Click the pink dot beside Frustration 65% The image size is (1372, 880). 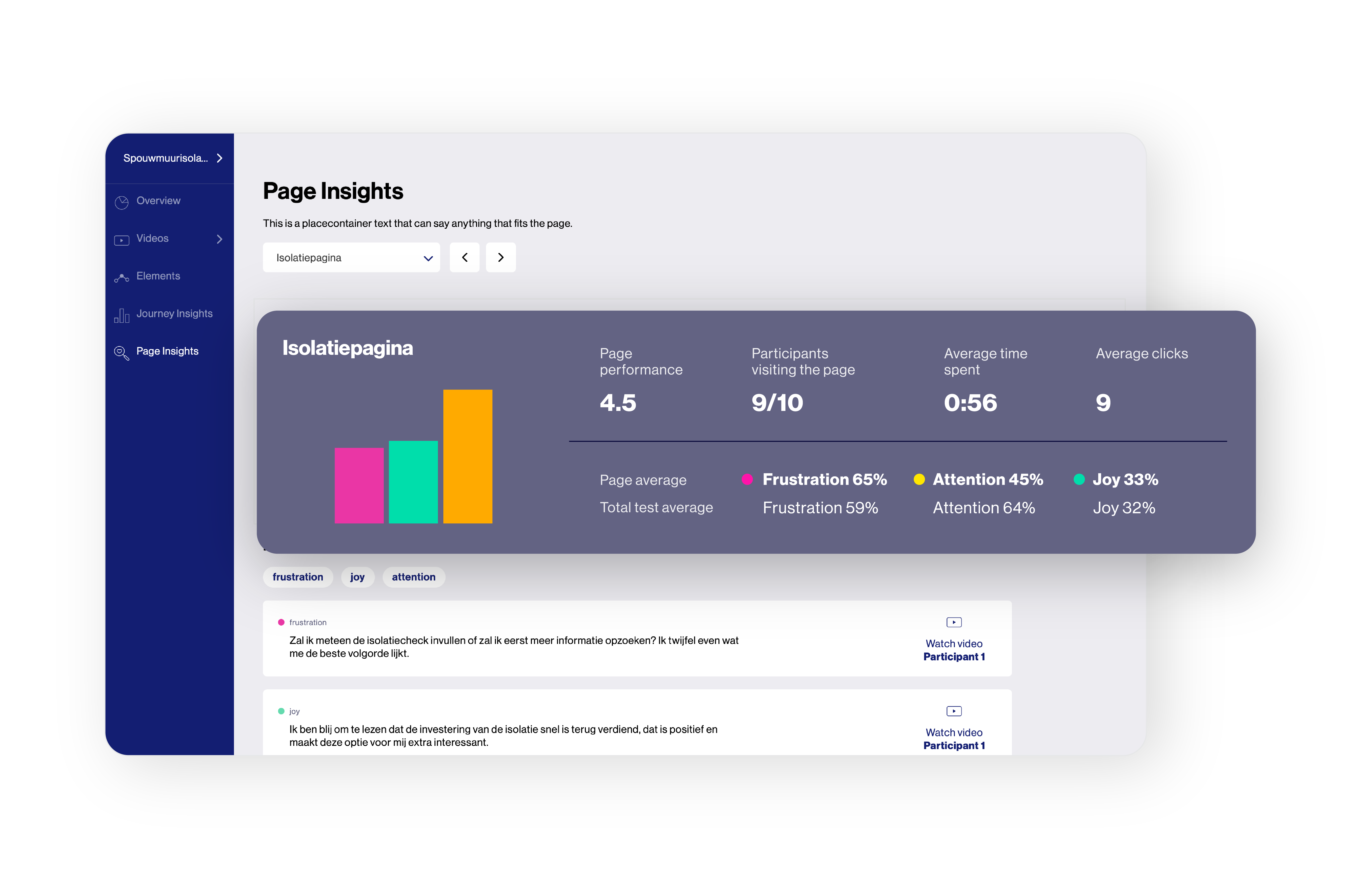click(747, 480)
